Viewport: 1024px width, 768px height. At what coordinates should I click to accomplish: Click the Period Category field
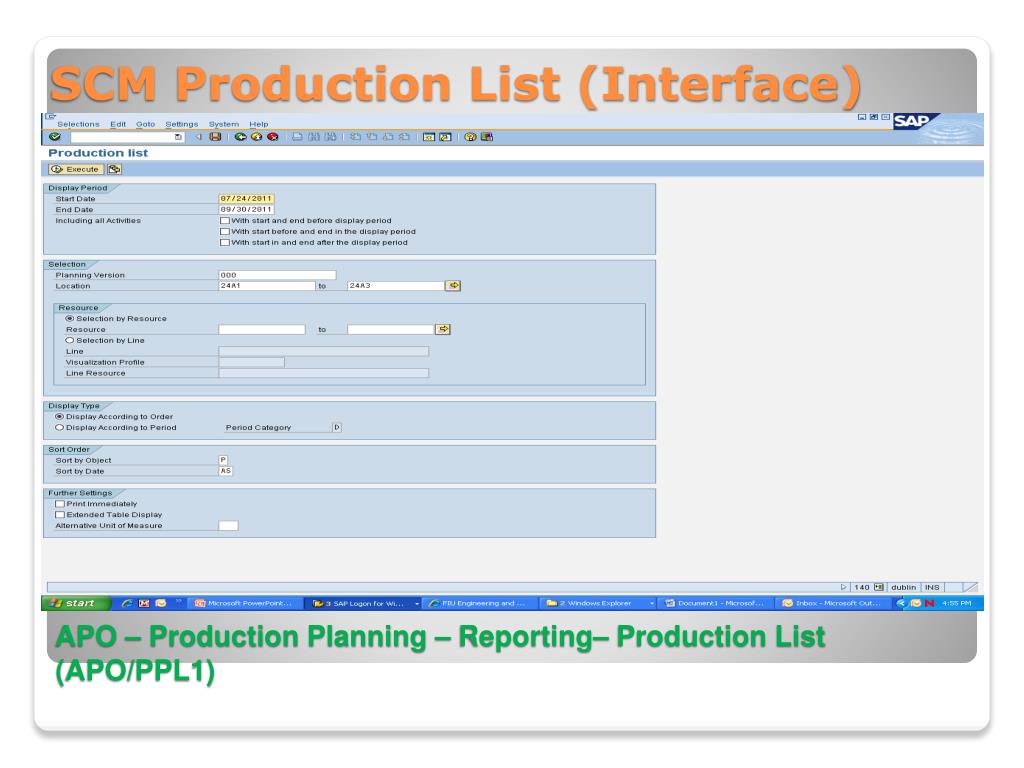pos(337,428)
